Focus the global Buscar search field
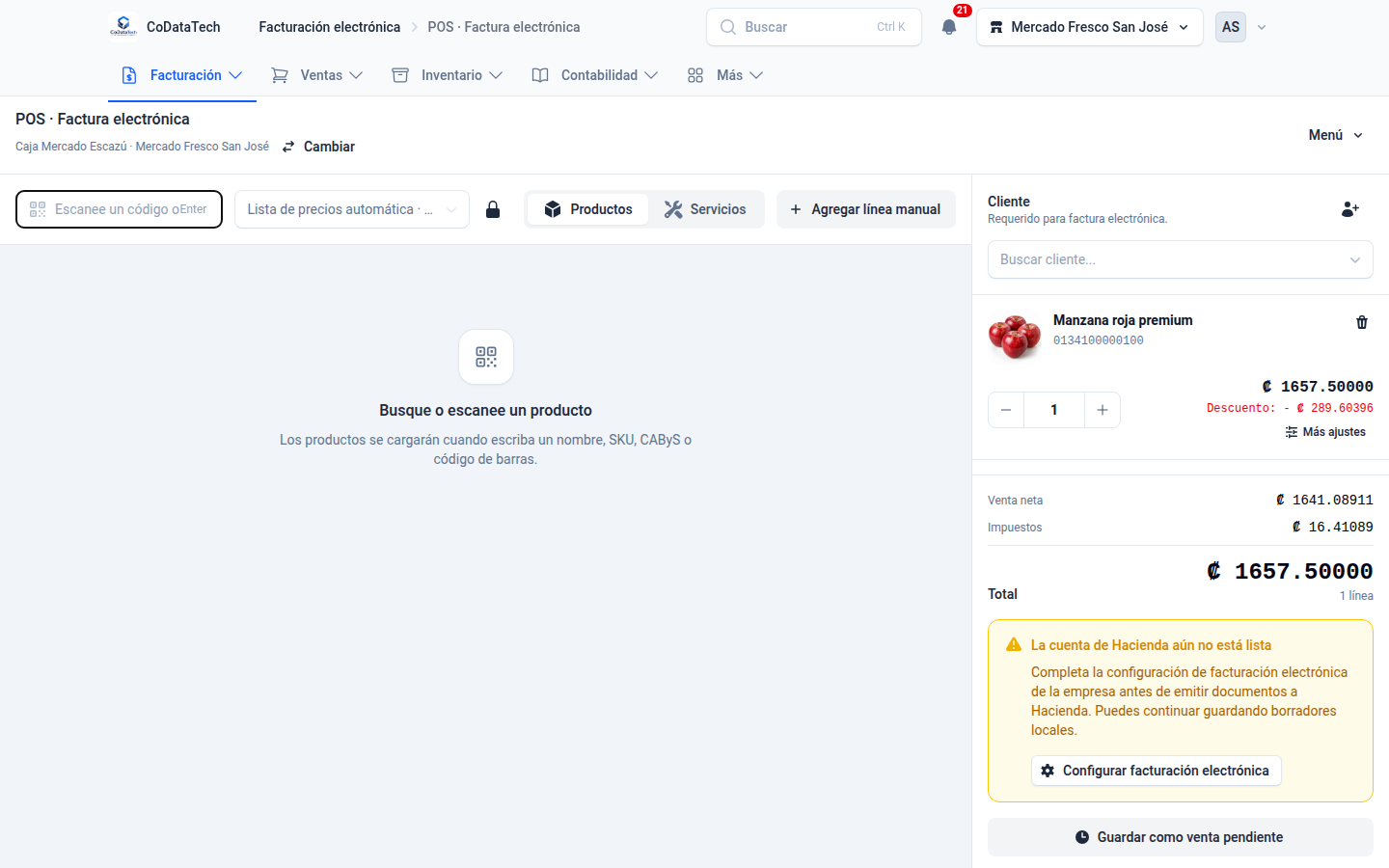Image resolution: width=1389 pixels, height=868 pixels. (x=814, y=27)
